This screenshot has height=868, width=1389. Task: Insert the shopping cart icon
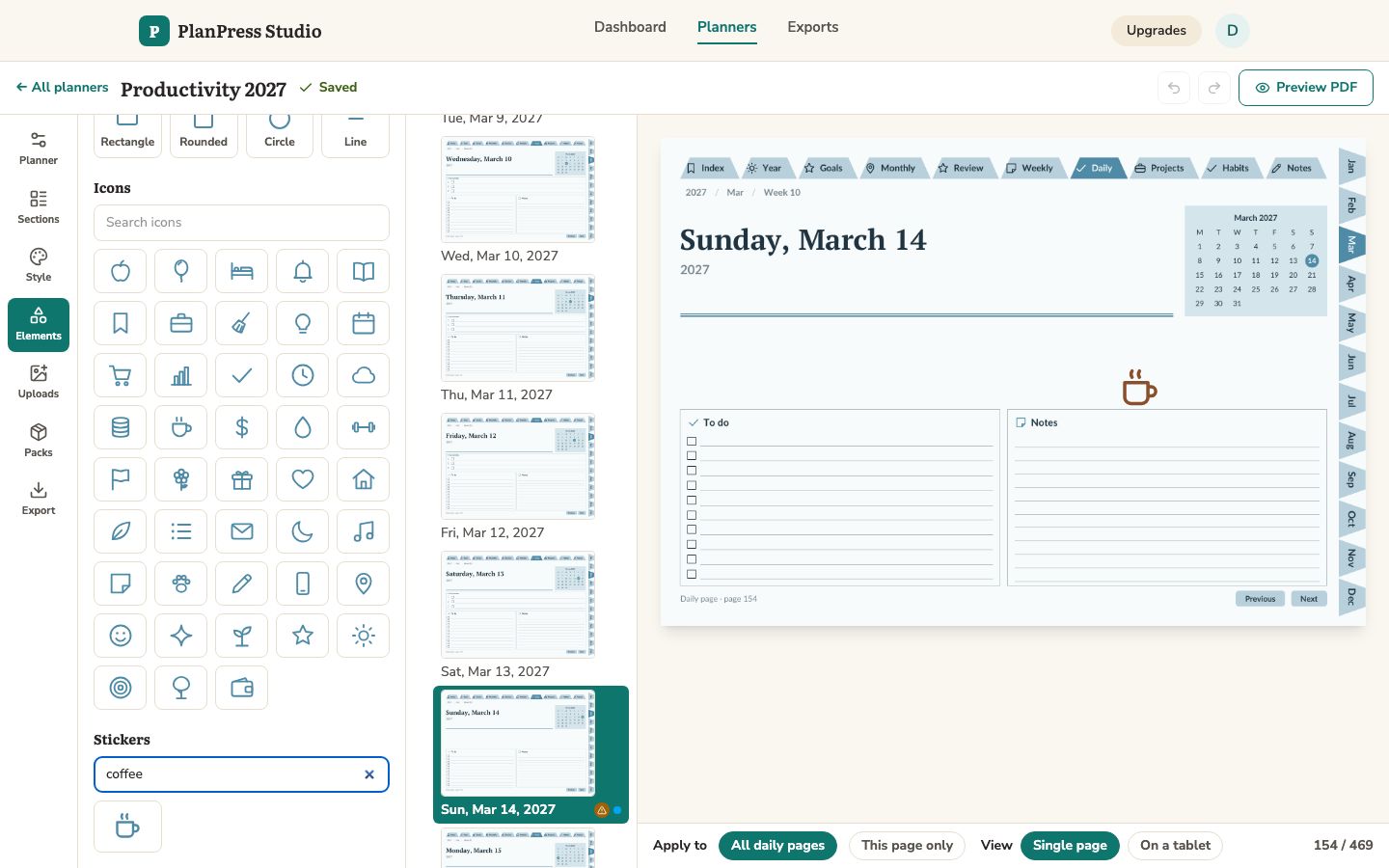coord(121,375)
